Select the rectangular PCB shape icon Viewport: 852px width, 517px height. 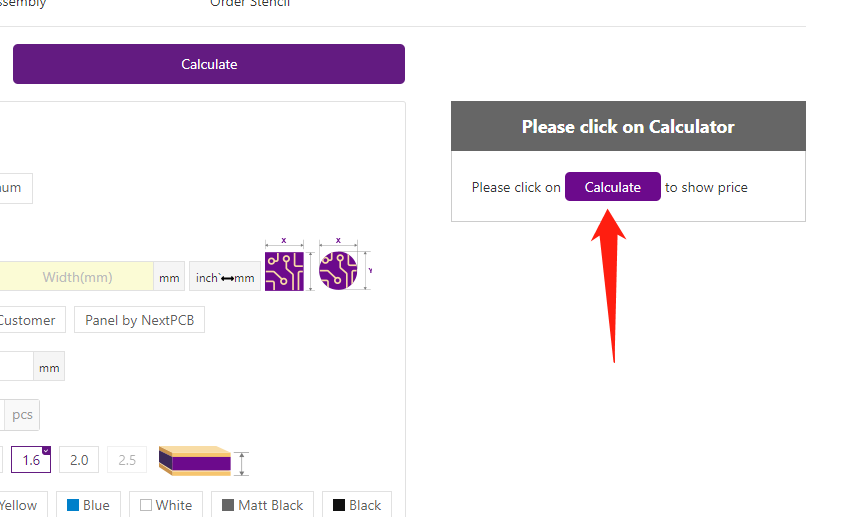pos(284,271)
